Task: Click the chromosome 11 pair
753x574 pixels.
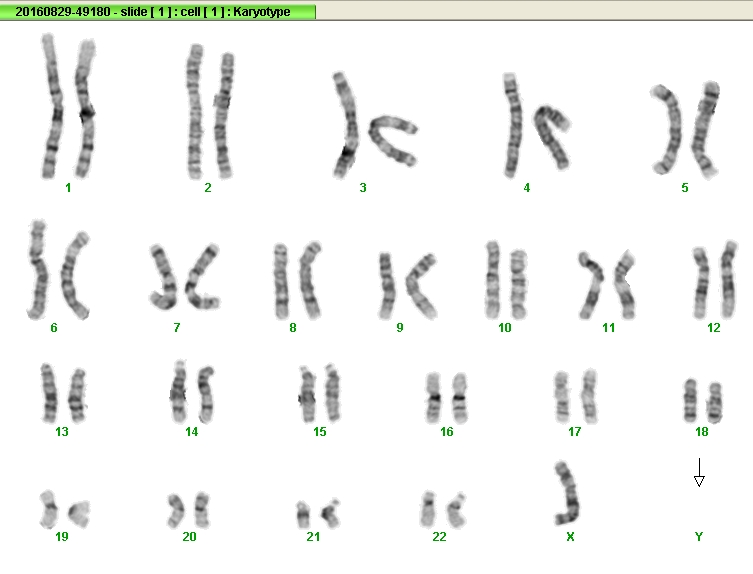Action: pos(607,284)
